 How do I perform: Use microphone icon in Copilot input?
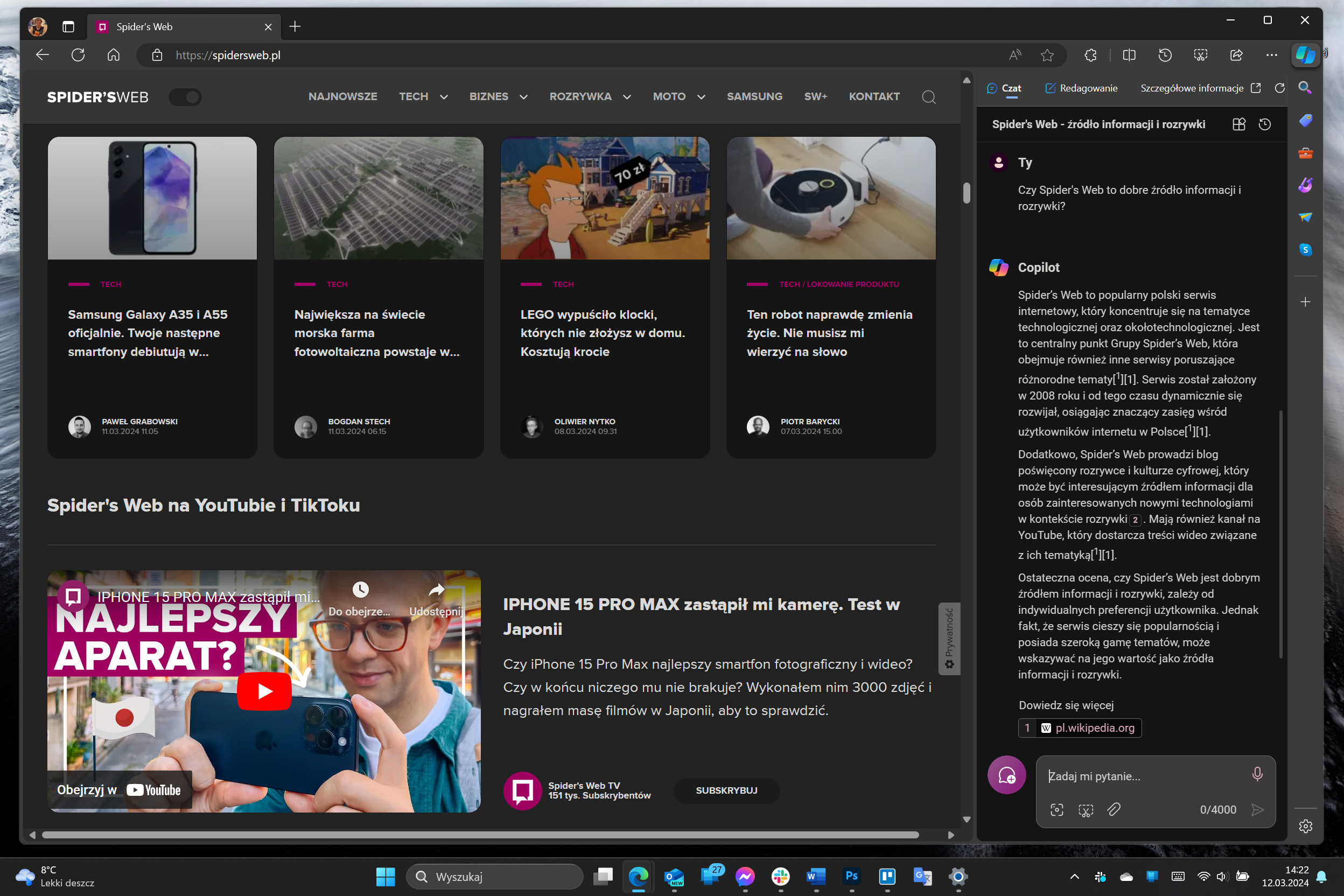tap(1257, 774)
